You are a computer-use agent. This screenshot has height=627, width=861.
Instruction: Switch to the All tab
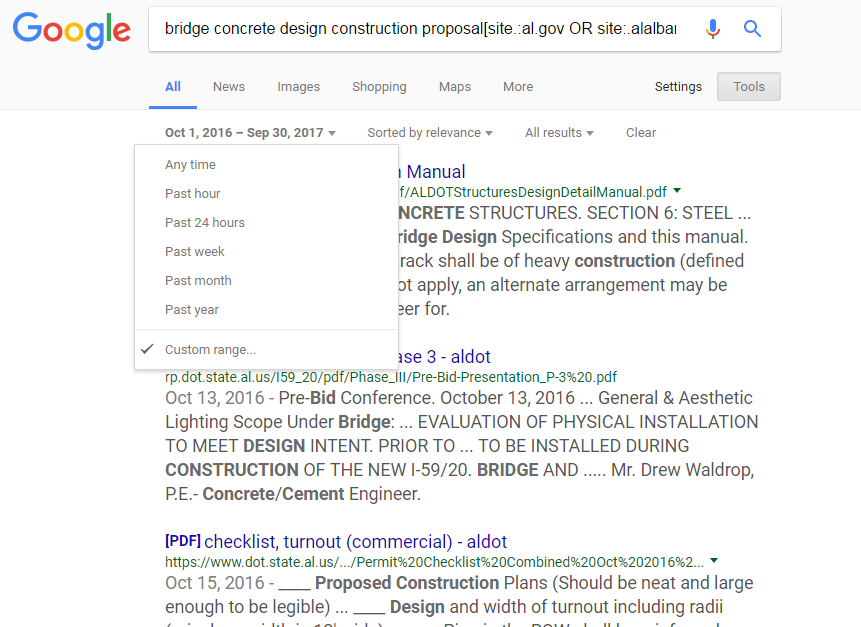point(173,87)
